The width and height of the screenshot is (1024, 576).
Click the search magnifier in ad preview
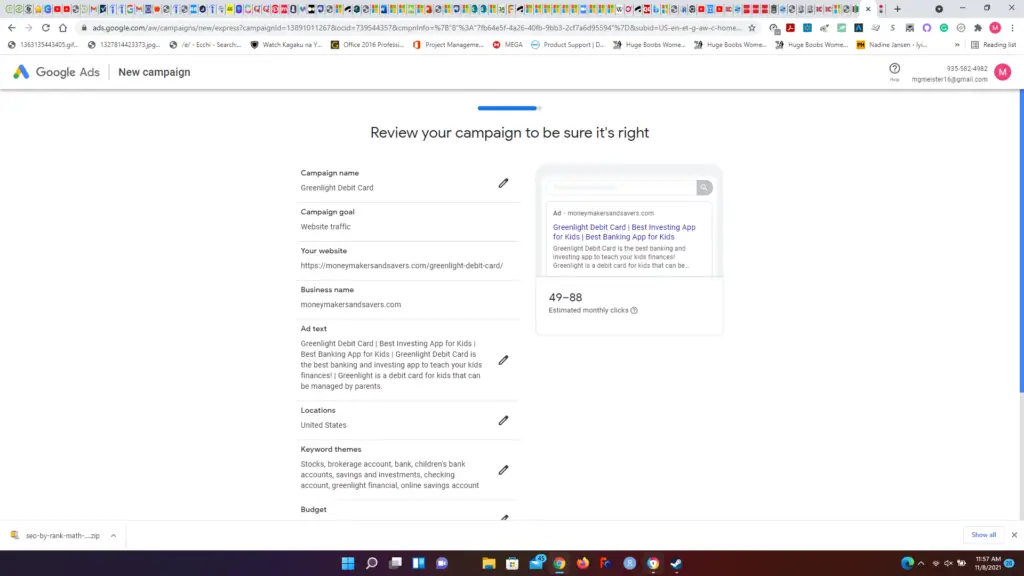point(704,187)
